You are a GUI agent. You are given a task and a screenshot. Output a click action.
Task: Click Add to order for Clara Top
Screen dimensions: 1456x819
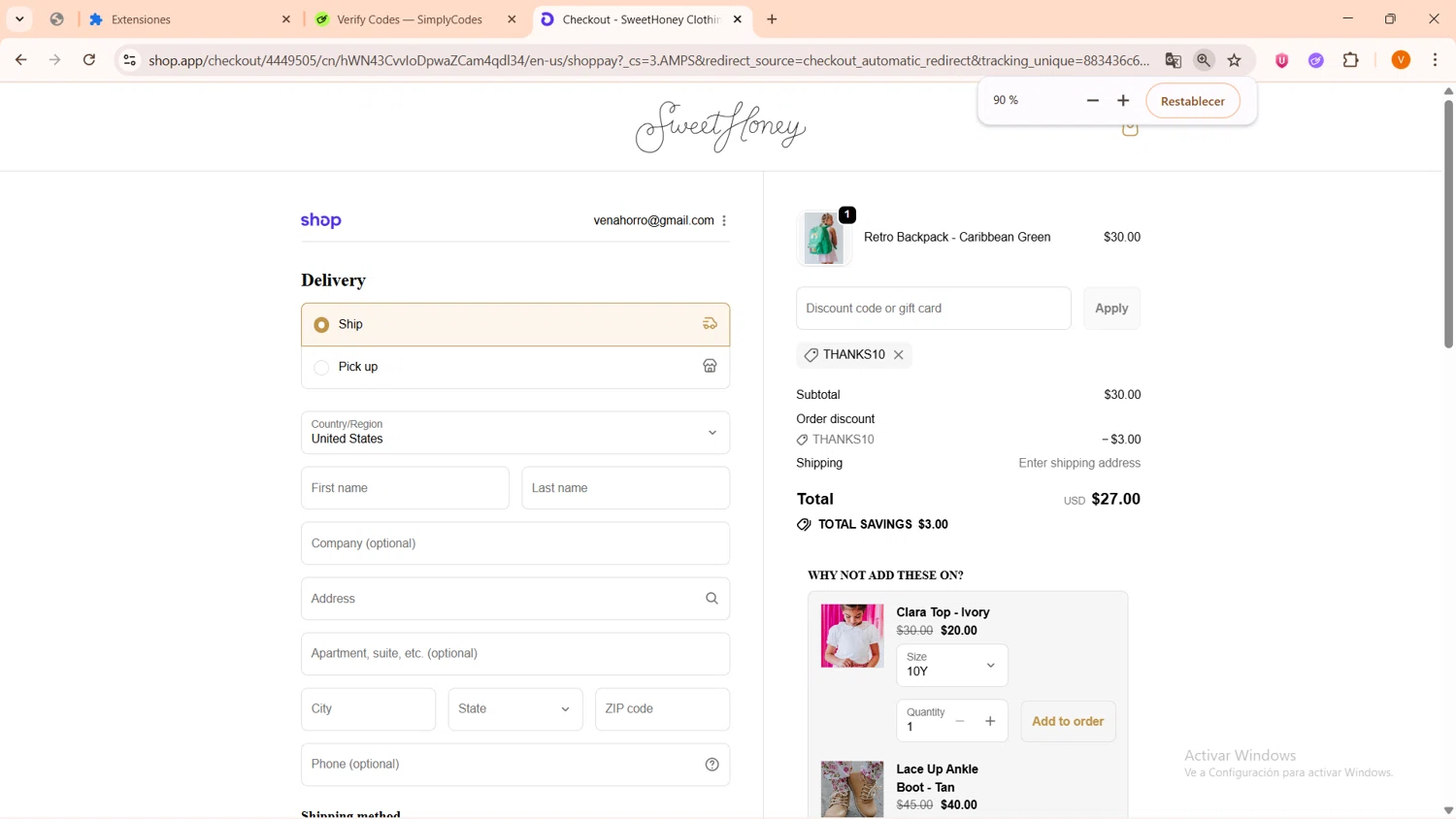(1068, 721)
